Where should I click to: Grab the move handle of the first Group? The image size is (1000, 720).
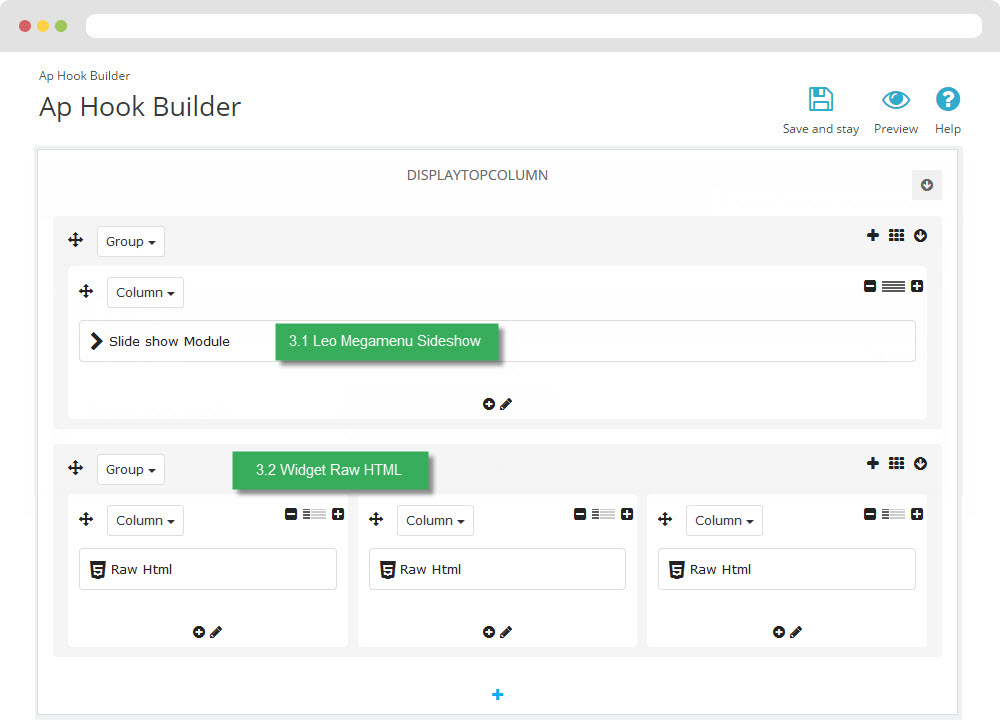[75, 240]
